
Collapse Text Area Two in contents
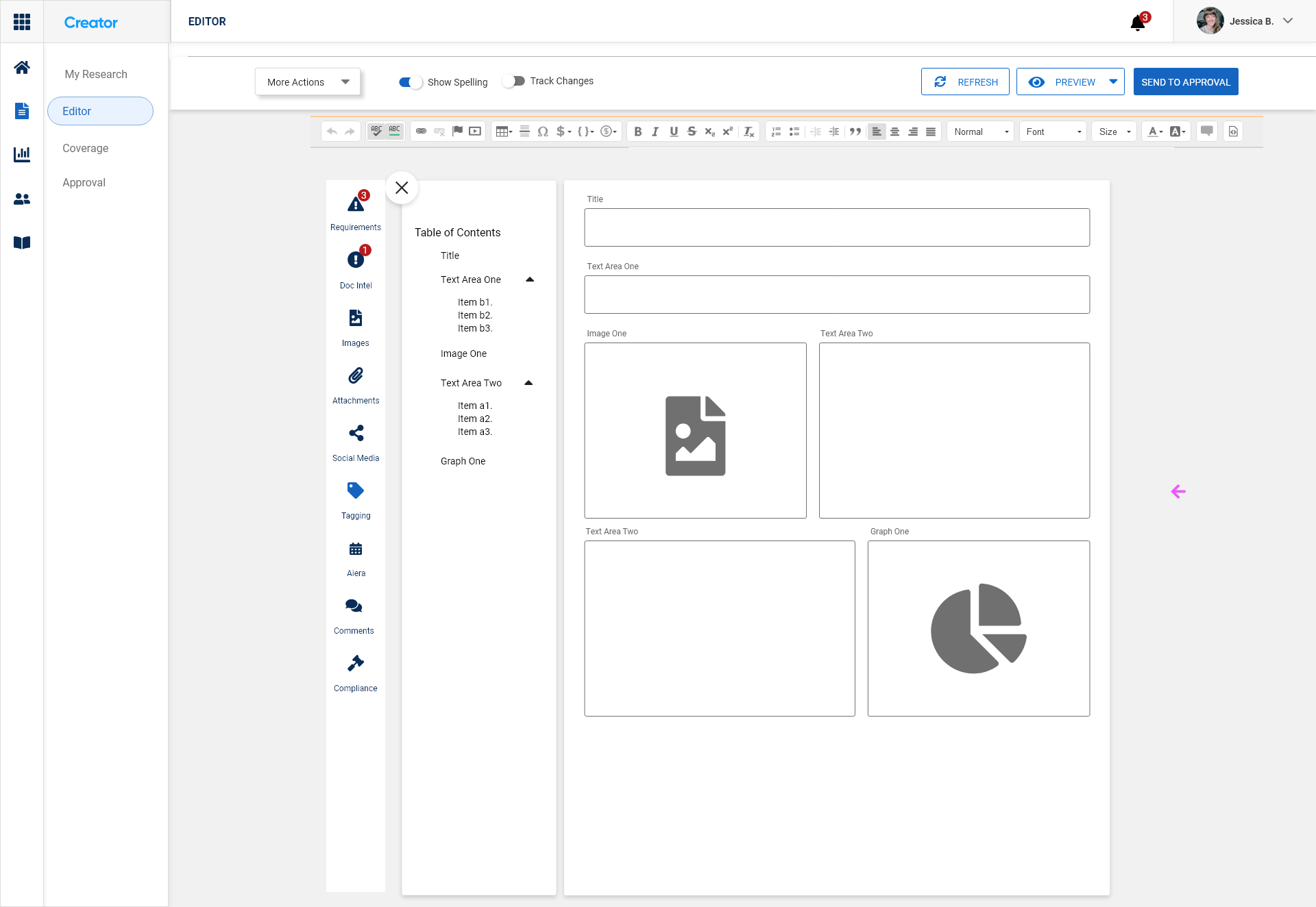[528, 383]
